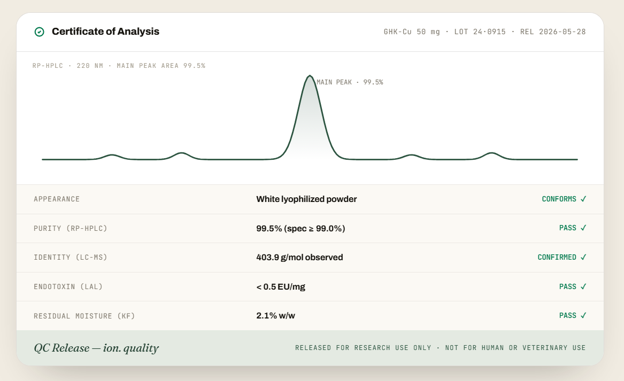Select the lot and release date text

point(485,32)
